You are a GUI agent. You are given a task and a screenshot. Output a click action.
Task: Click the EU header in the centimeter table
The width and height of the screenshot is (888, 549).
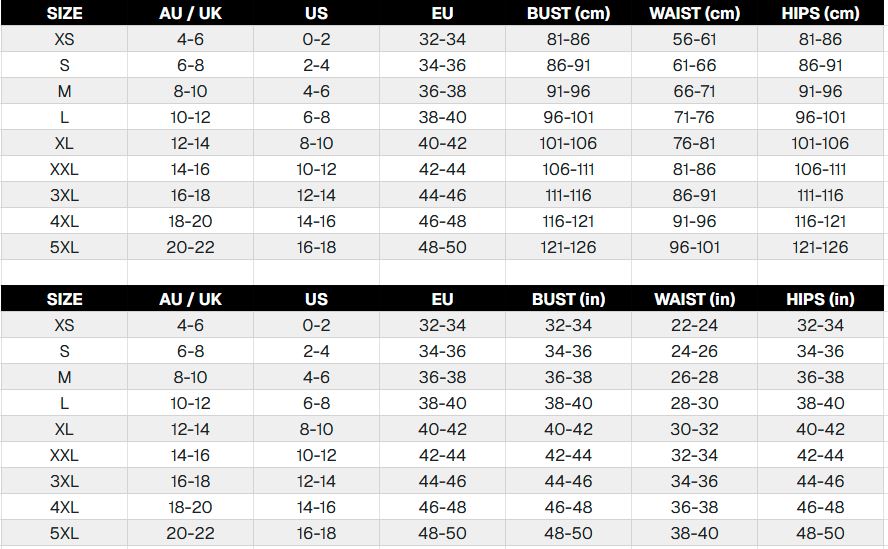(x=442, y=14)
